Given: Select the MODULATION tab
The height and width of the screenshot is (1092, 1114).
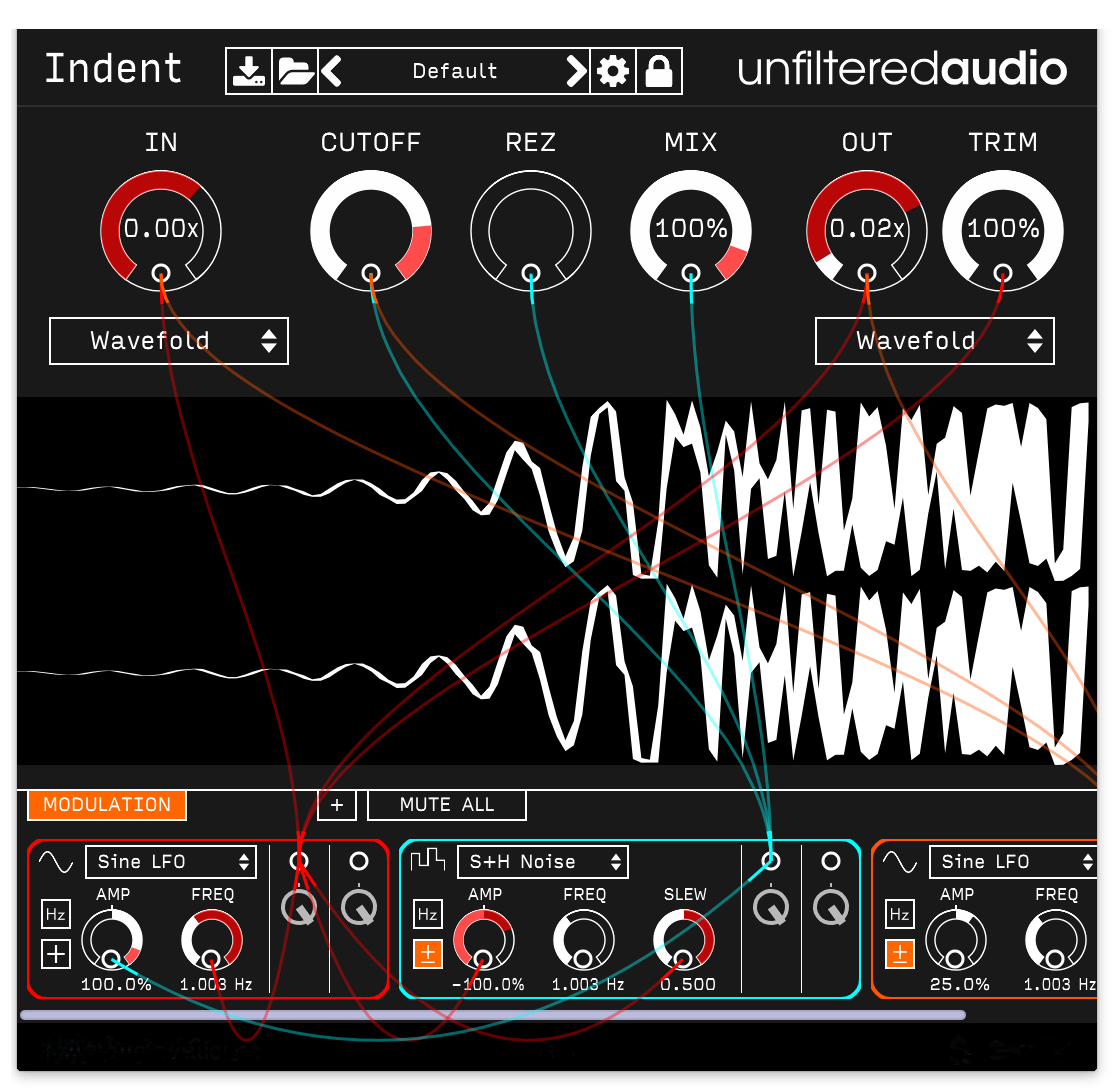Looking at the screenshot, I should tap(107, 805).
